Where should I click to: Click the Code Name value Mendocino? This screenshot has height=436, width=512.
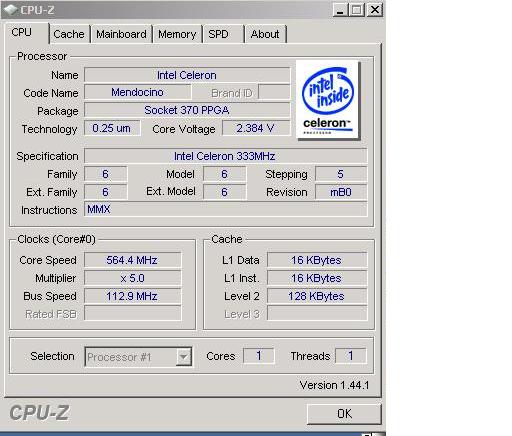(138, 92)
